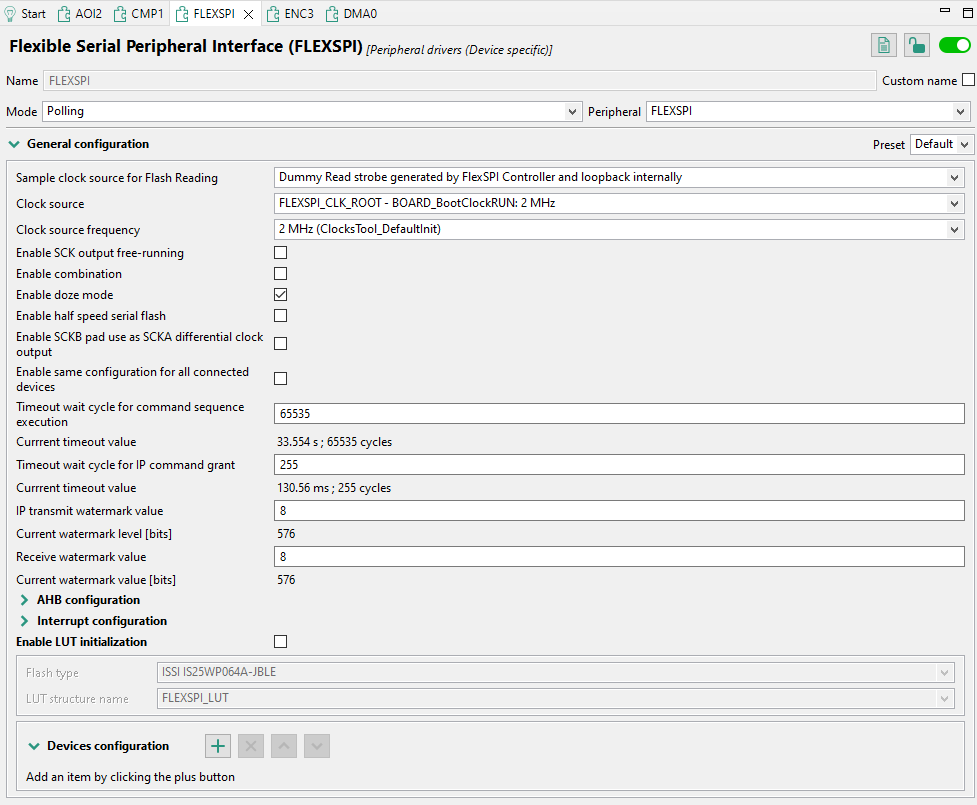This screenshot has height=805, width=977.
Task: Toggle the FLEXSPI component enable switch
Action: pos(954,45)
